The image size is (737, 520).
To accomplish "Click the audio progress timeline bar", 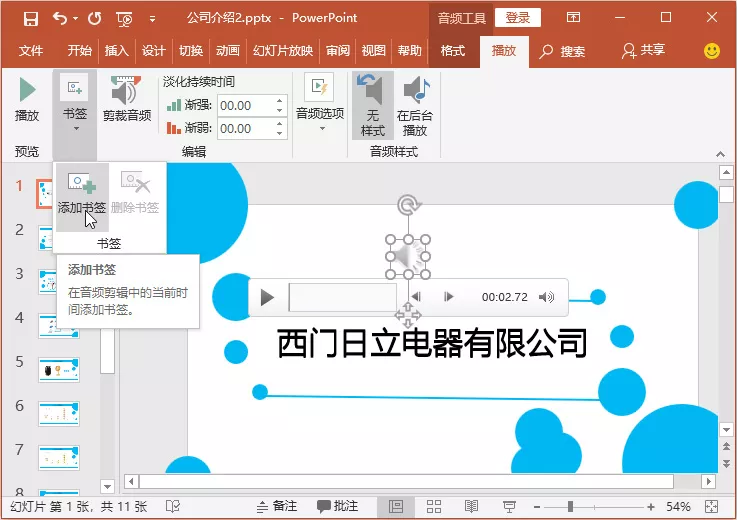I will 343,297.
